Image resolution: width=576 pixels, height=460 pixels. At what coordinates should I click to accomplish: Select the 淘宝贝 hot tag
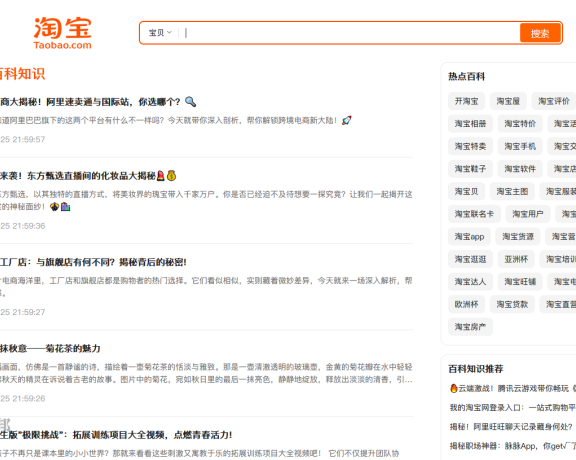[x=466, y=191]
